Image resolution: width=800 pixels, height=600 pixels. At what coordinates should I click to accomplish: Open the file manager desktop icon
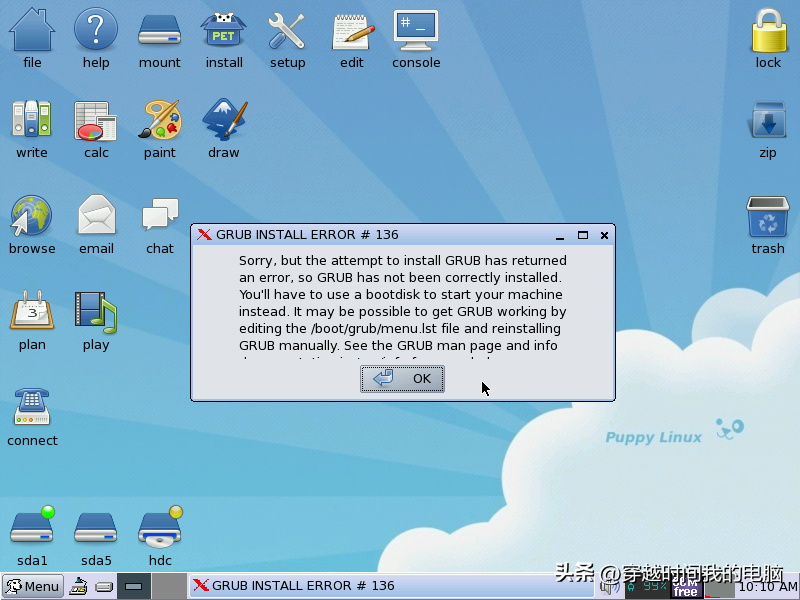(x=32, y=31)
